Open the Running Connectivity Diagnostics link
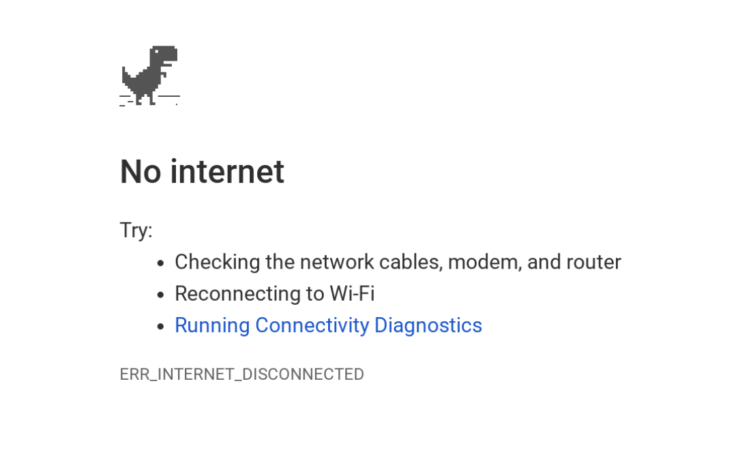 coord(328,325)
